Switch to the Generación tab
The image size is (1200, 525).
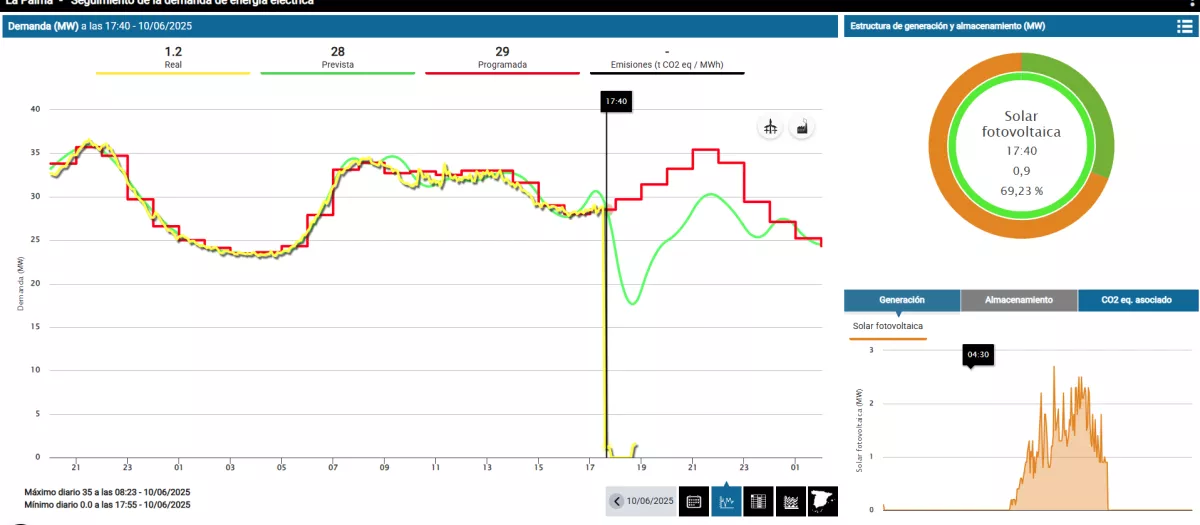902,300
